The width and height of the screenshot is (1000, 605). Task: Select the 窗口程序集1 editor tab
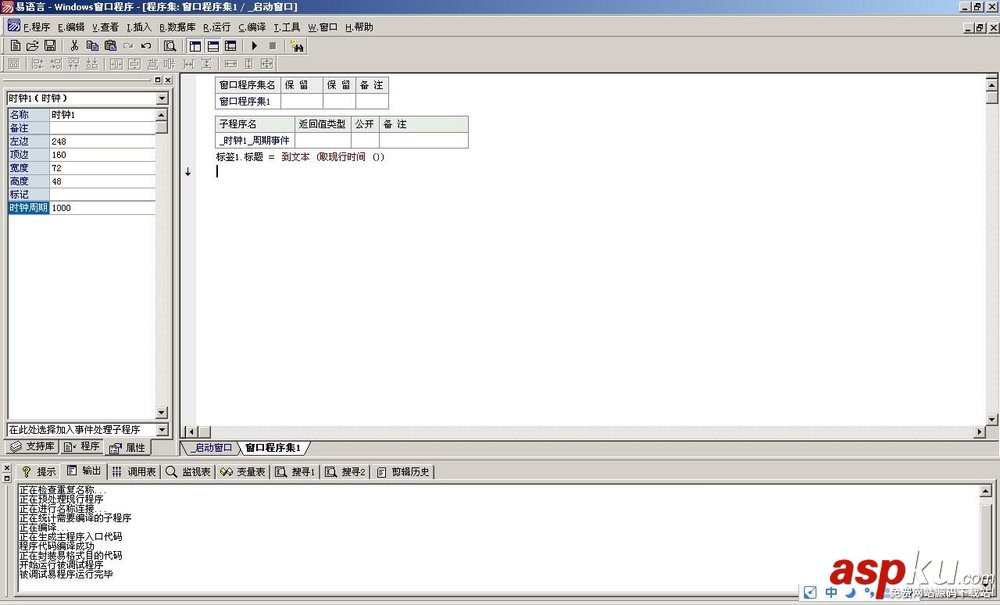point(273,448)
